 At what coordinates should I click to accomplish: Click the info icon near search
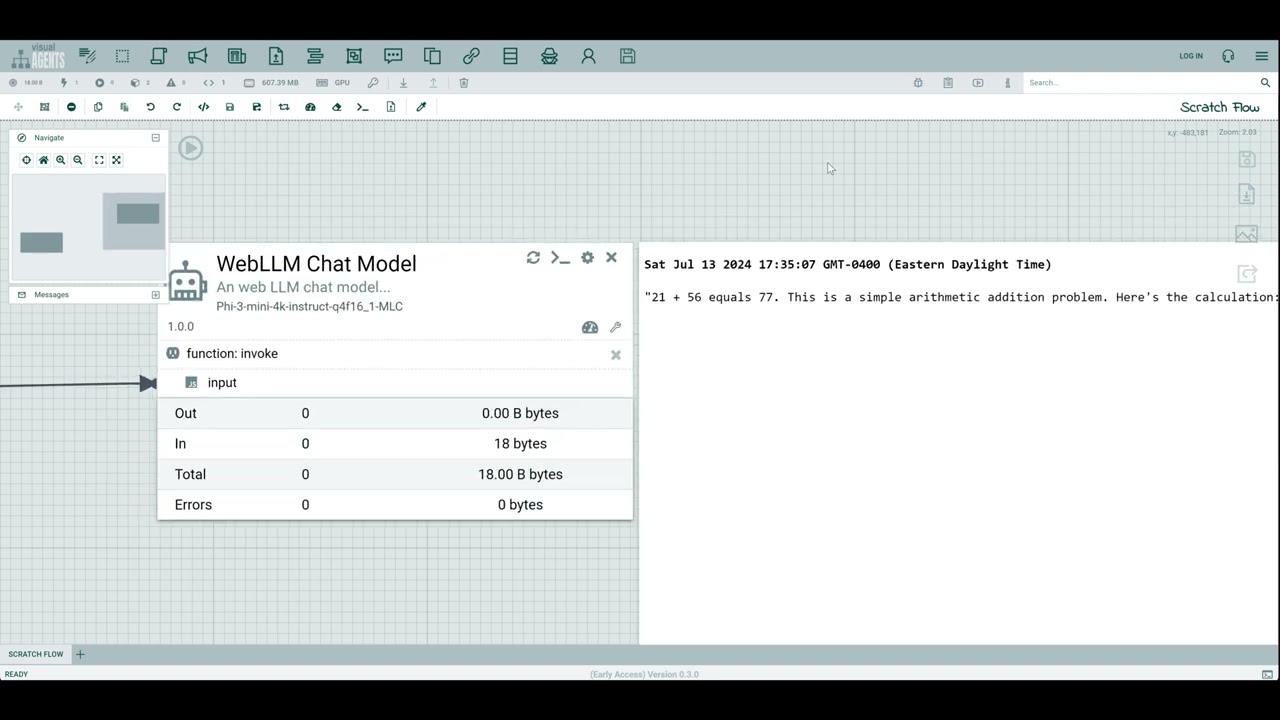coord(1007,83)
